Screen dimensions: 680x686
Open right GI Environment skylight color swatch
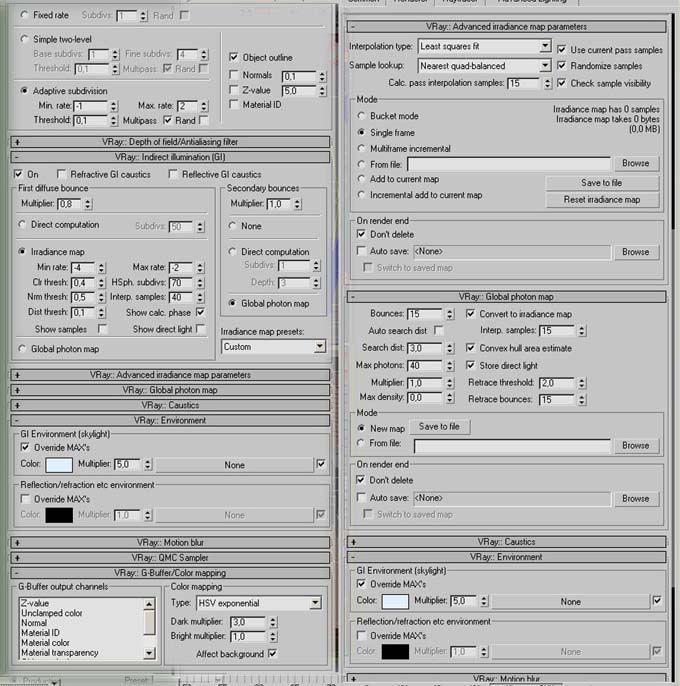(395, 602)
